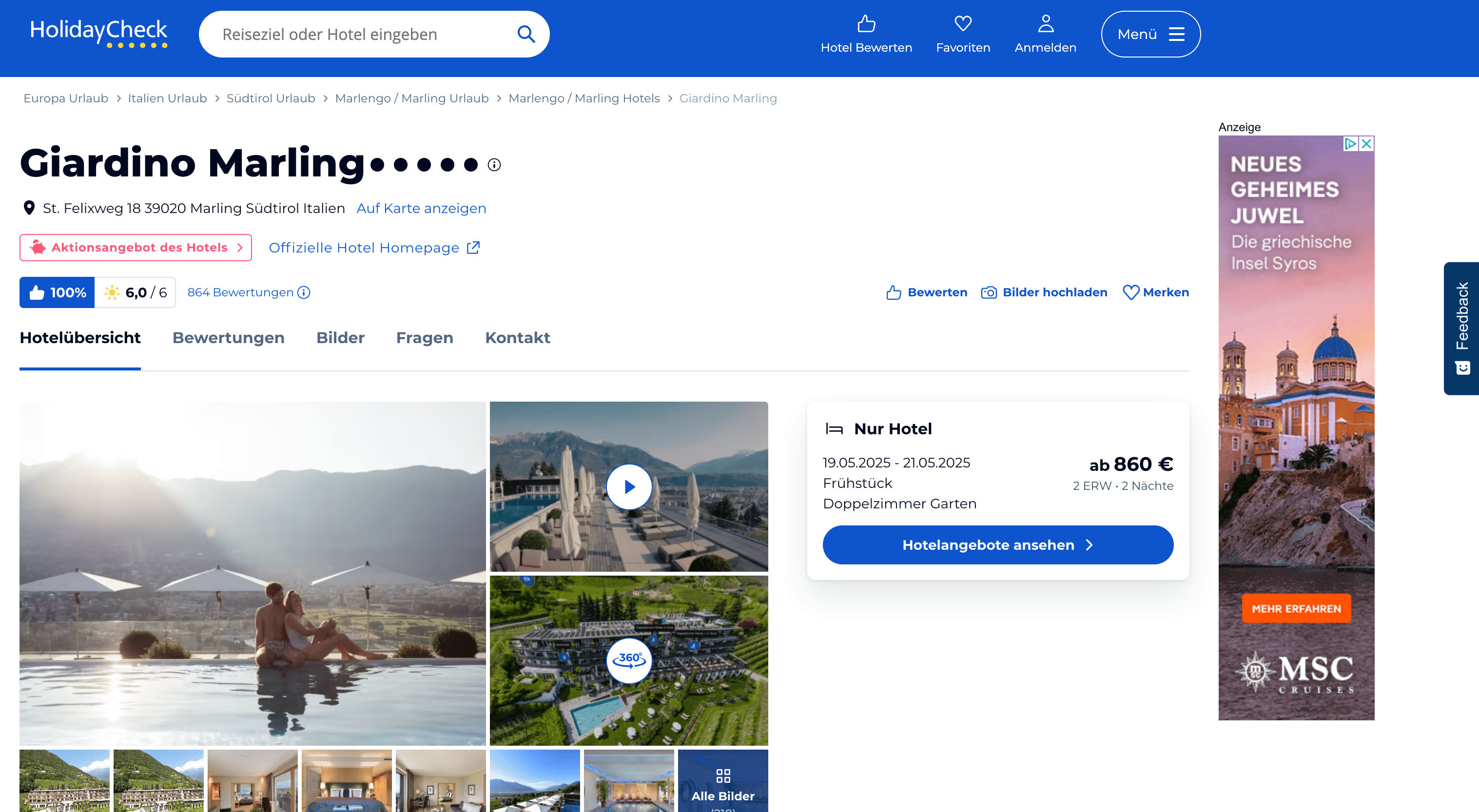Open Hotel Bewerten thumbs-up icon

click(x=866, y=24)
